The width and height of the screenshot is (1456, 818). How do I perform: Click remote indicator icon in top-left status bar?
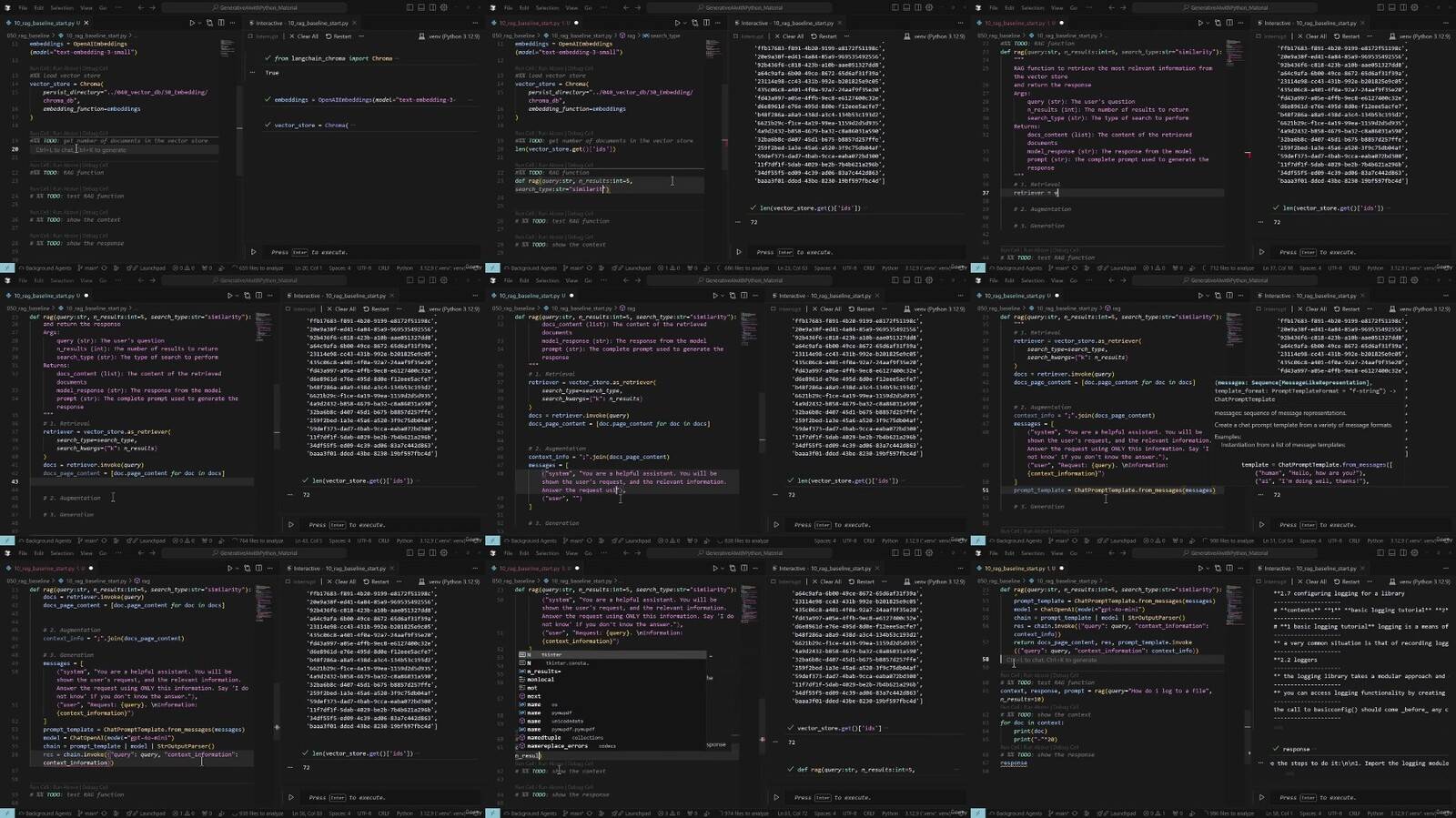pyautogui.click(x=7, y=268)
